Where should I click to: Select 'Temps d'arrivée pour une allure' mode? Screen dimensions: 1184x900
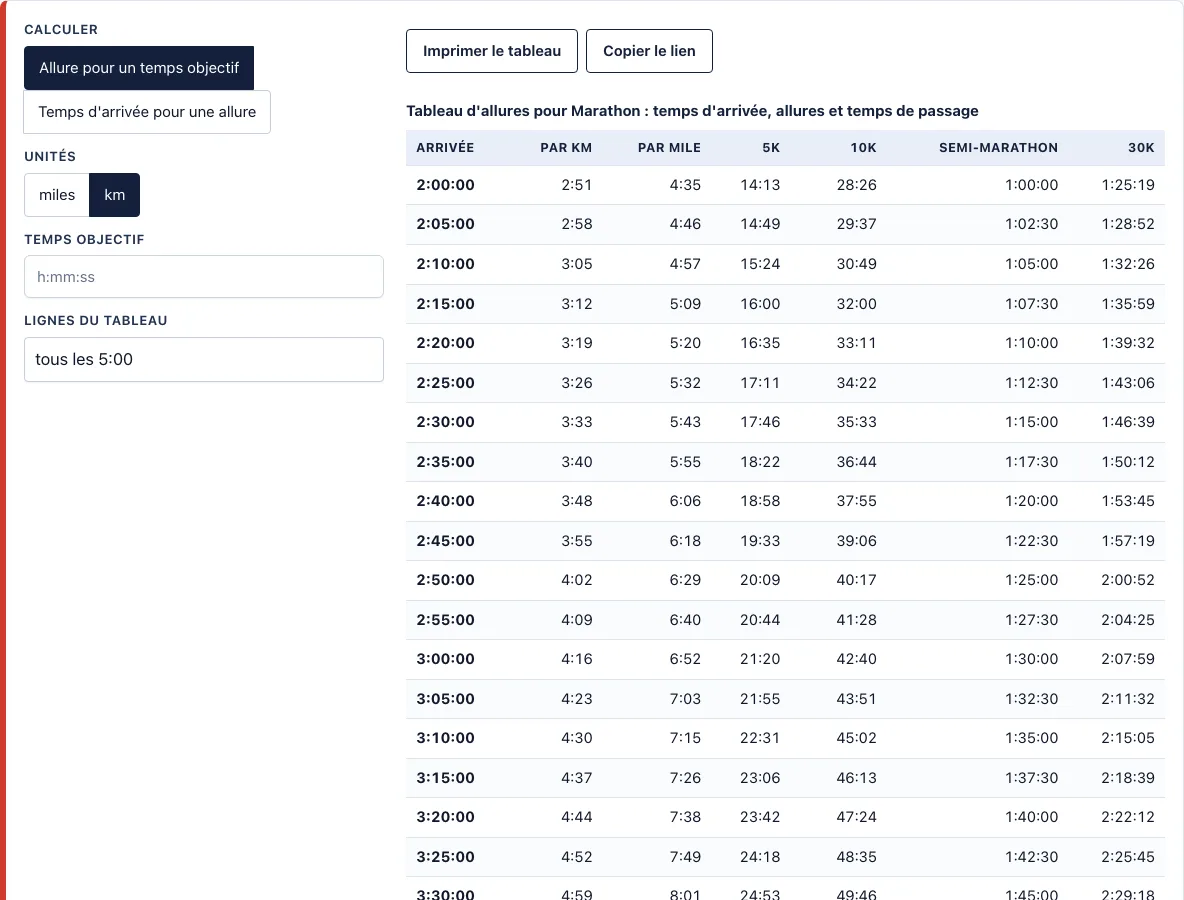pos(147,112)
